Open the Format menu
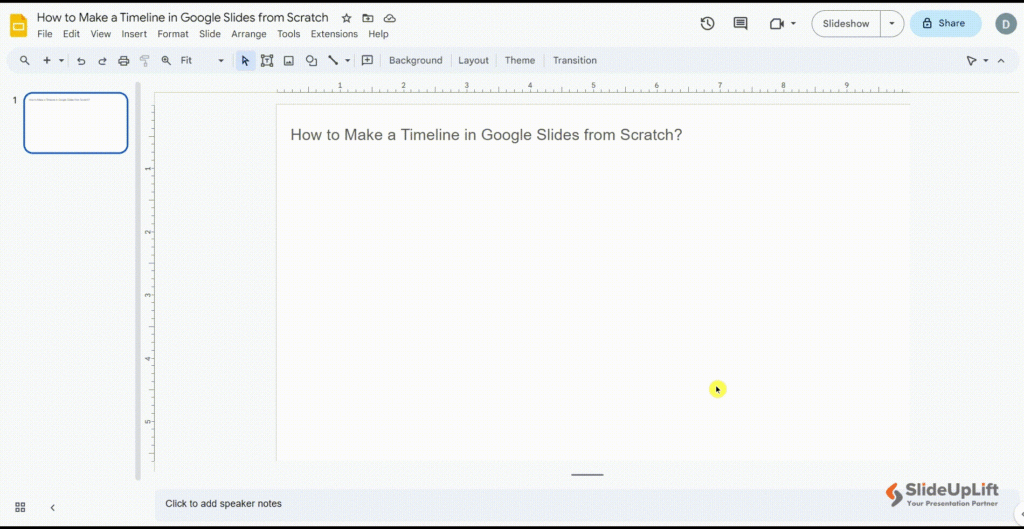The width and height of the screenshot is (1024, 529). (173, 34)
